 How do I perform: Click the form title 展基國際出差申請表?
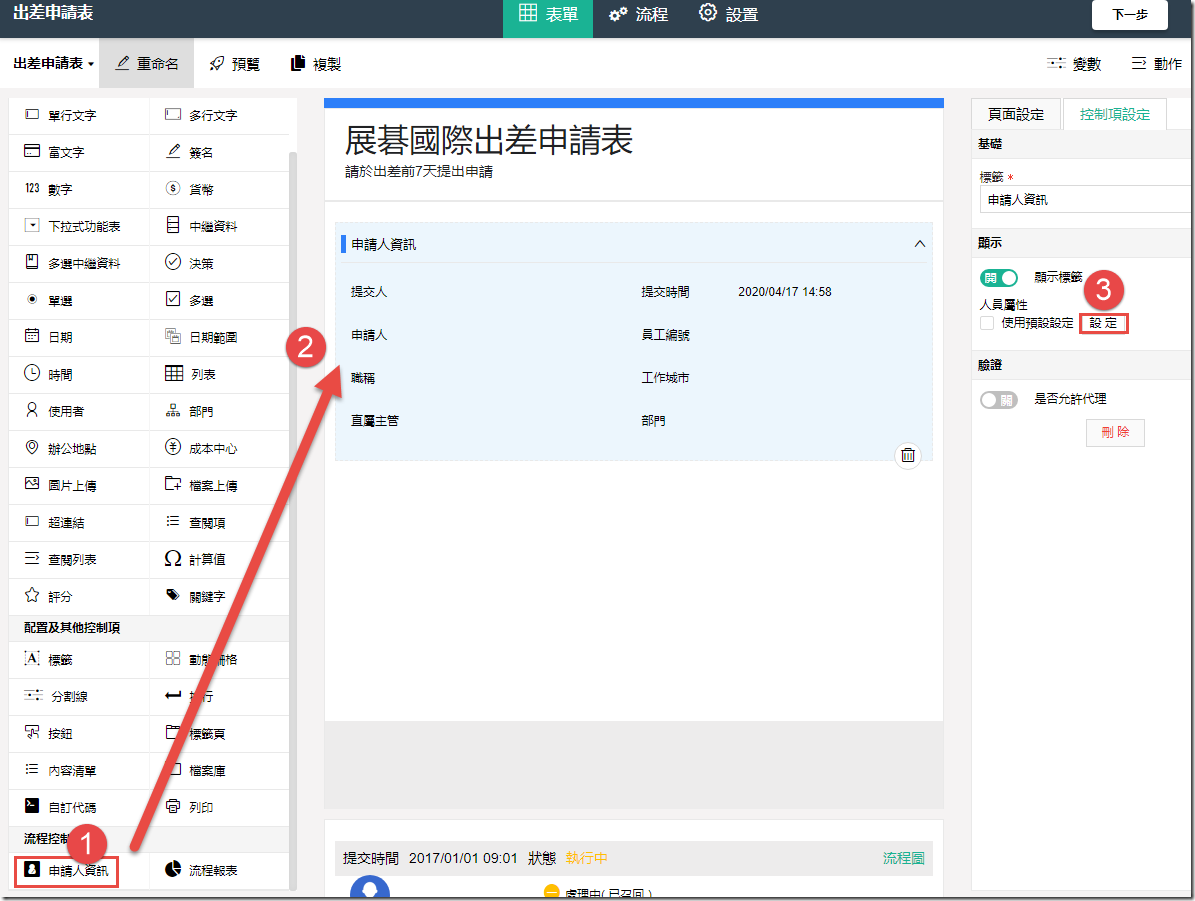tap(489, 141)
